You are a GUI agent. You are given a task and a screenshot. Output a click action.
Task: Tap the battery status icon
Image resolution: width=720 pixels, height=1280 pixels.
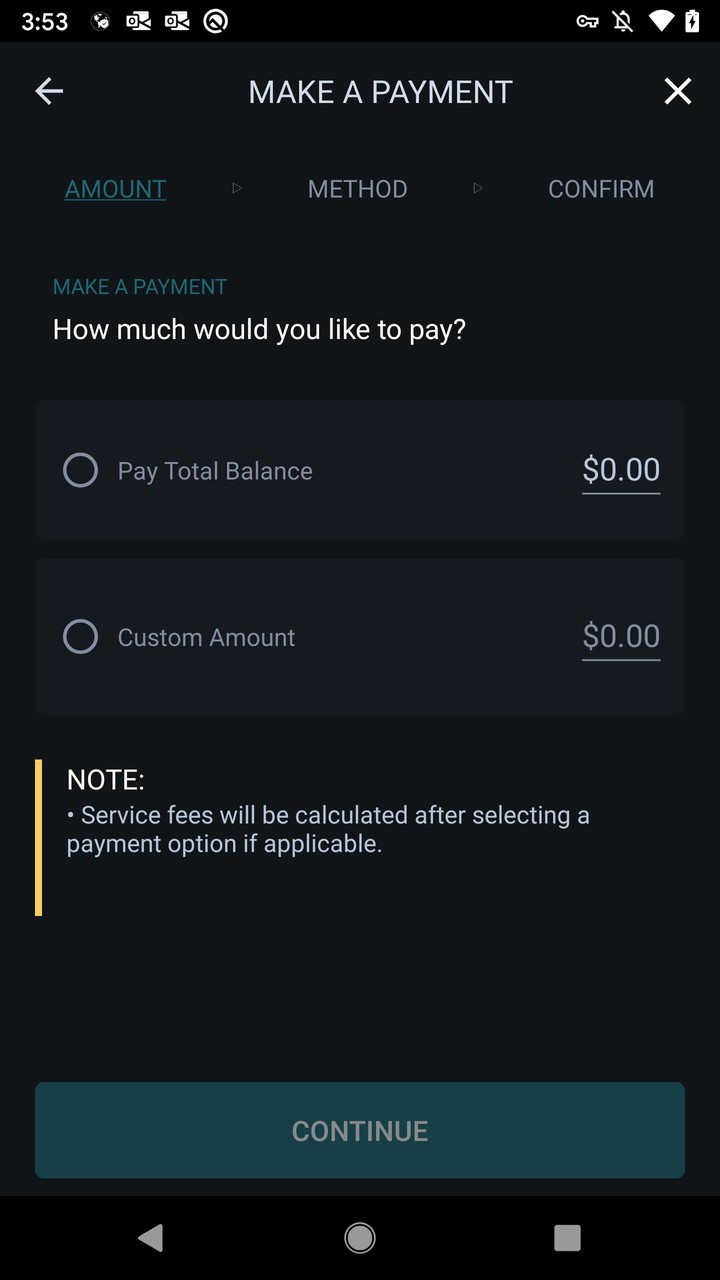pyautogui.click(x=692, y=21)
